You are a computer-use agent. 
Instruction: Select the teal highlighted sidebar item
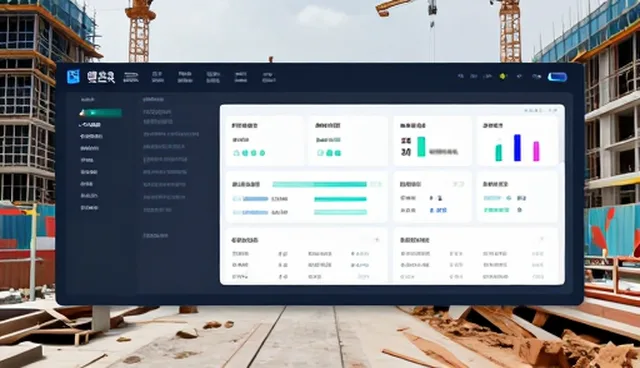tap(101, 113)
